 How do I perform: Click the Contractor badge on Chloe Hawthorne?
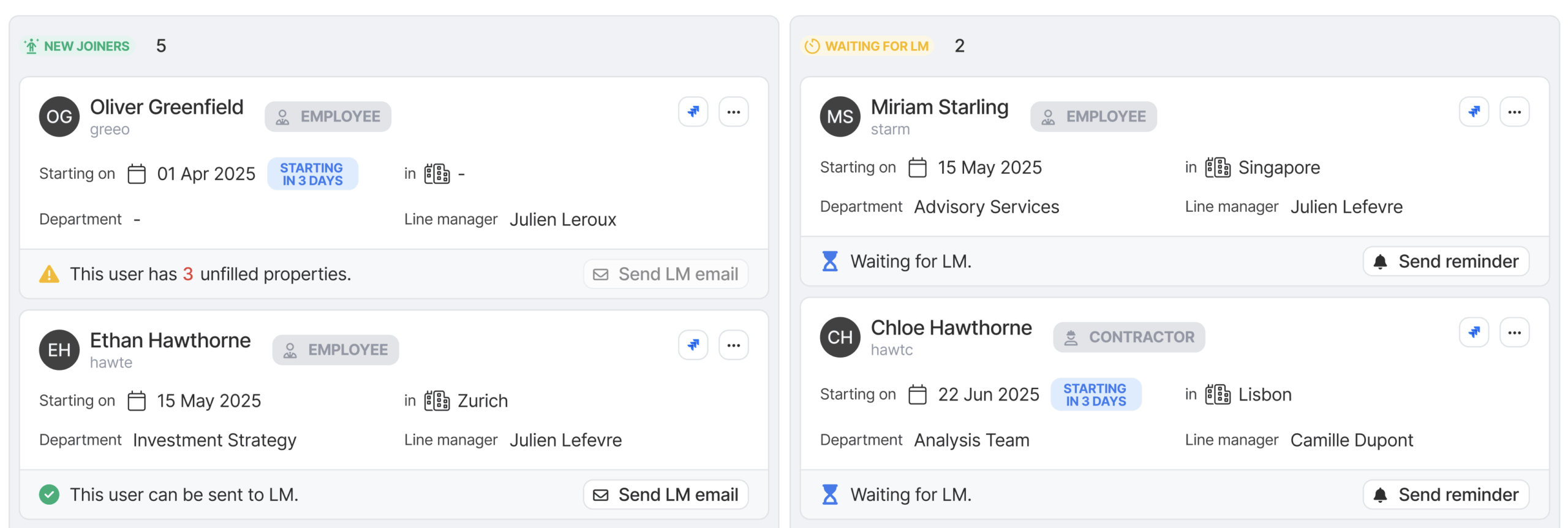point(1128,337)
